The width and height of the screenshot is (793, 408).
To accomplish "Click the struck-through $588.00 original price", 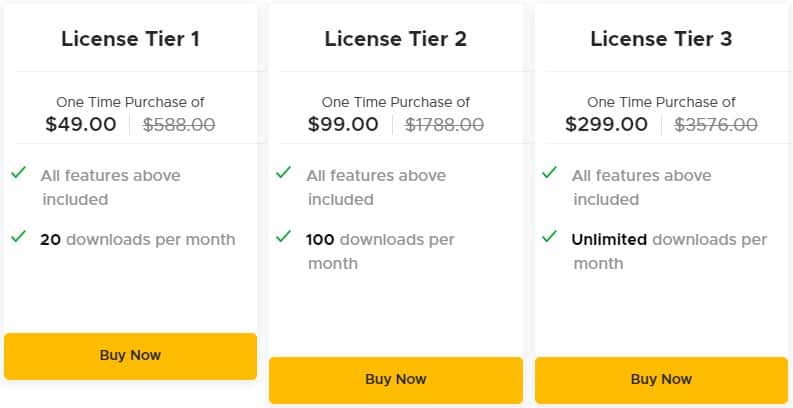I will click(179, 125).
